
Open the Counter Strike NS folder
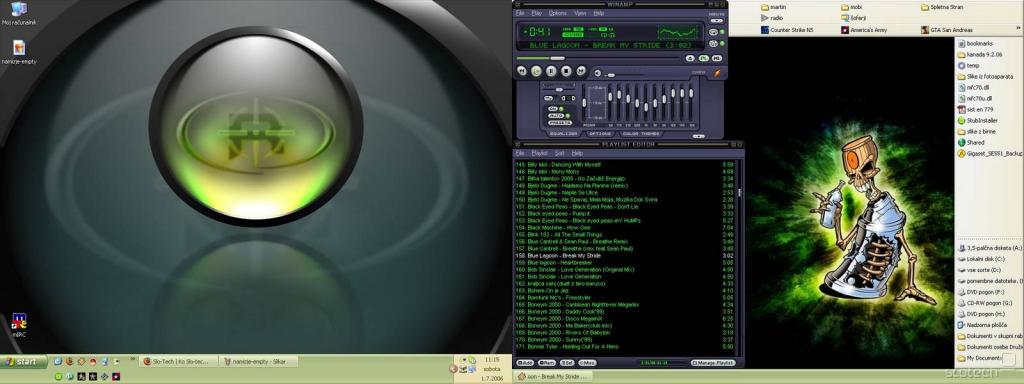click(x=787, y=30)
